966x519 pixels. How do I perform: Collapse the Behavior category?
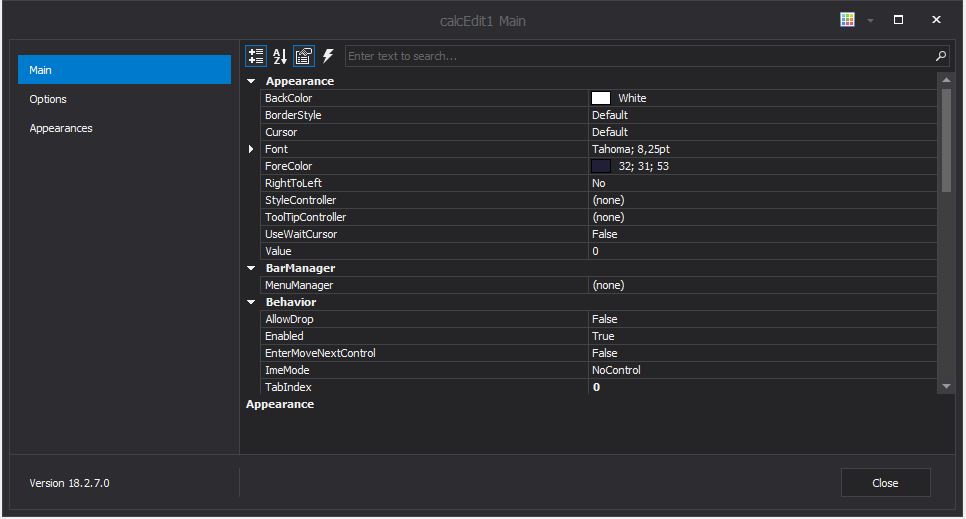pyautogui.click(x=251, y=302)
